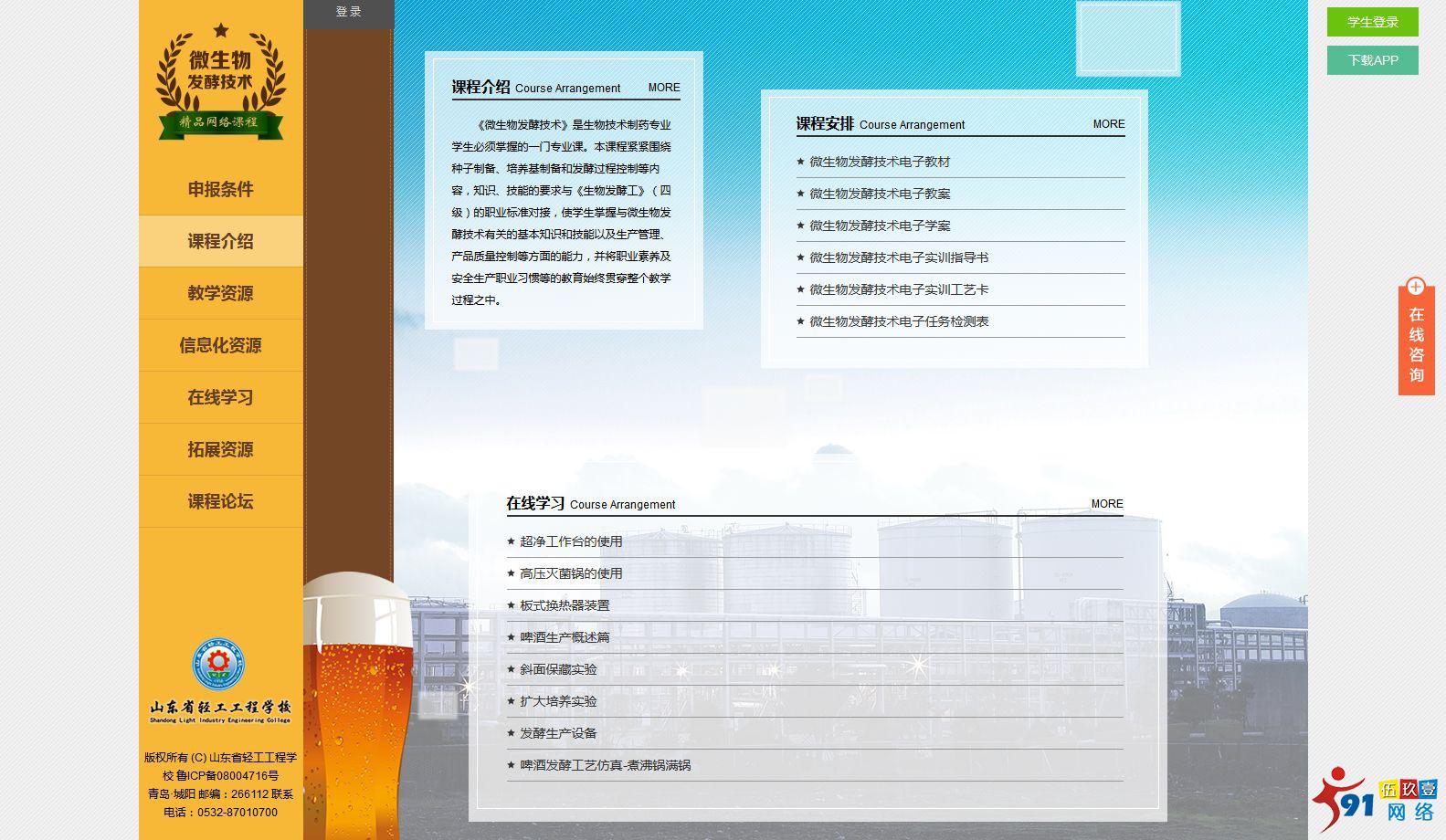The height and width of the screenshot is (840, 1446).
Task: Open the 高压灭菌锅的使用 lesson
Action: [x=571, y=573]
